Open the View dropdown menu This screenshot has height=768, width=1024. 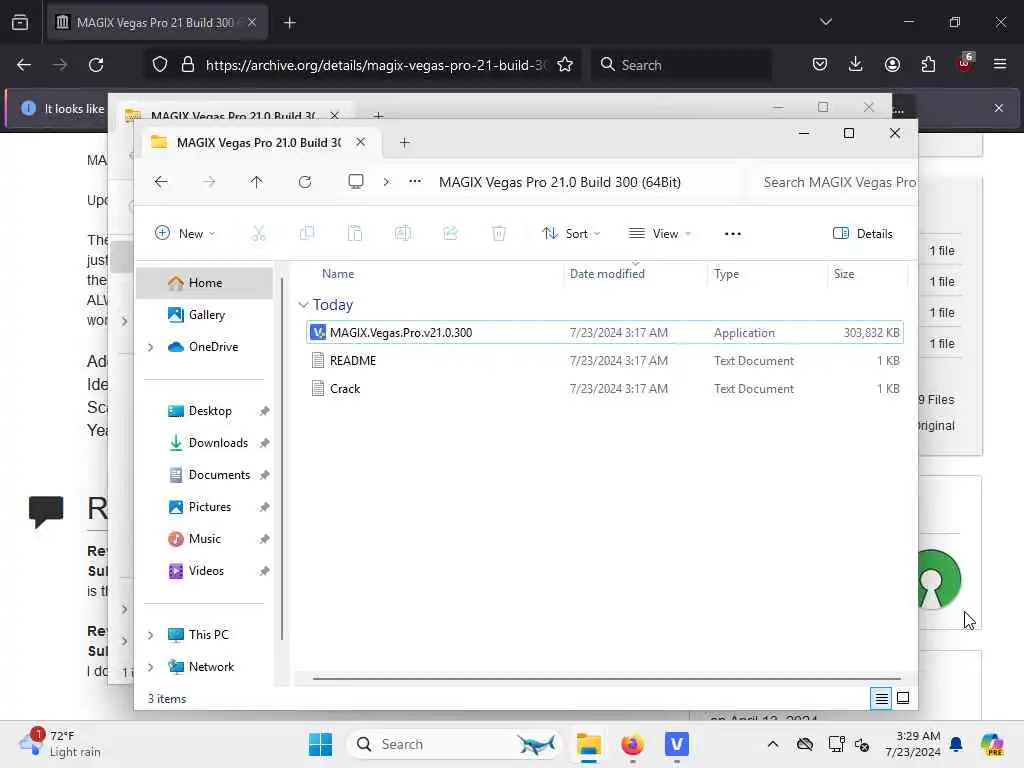tap(660, 233)
